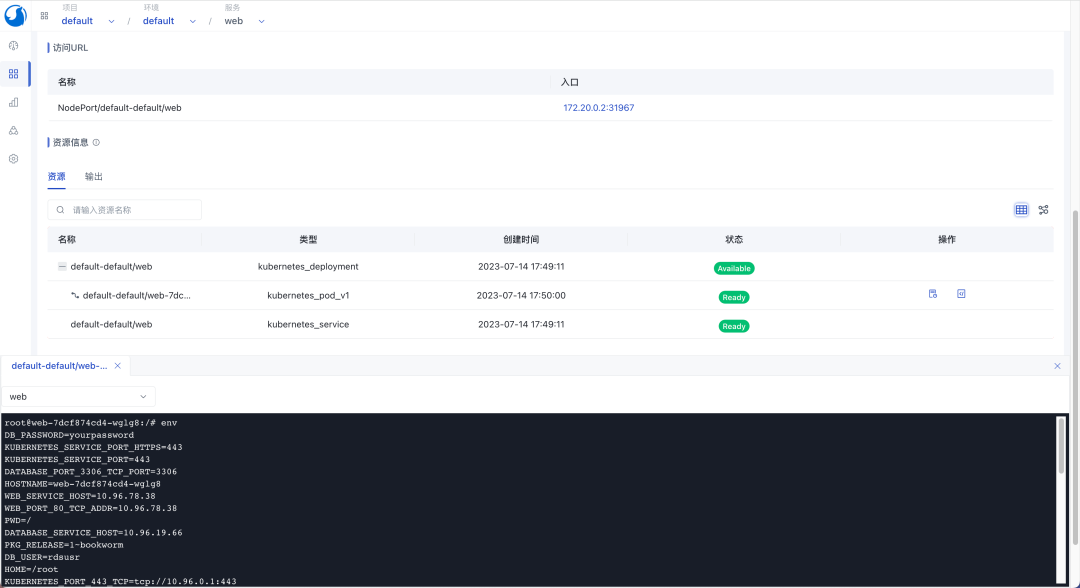Click the kubernetes_service type cell
This screenshot has width=1080, height=588.
coord(308,324)
